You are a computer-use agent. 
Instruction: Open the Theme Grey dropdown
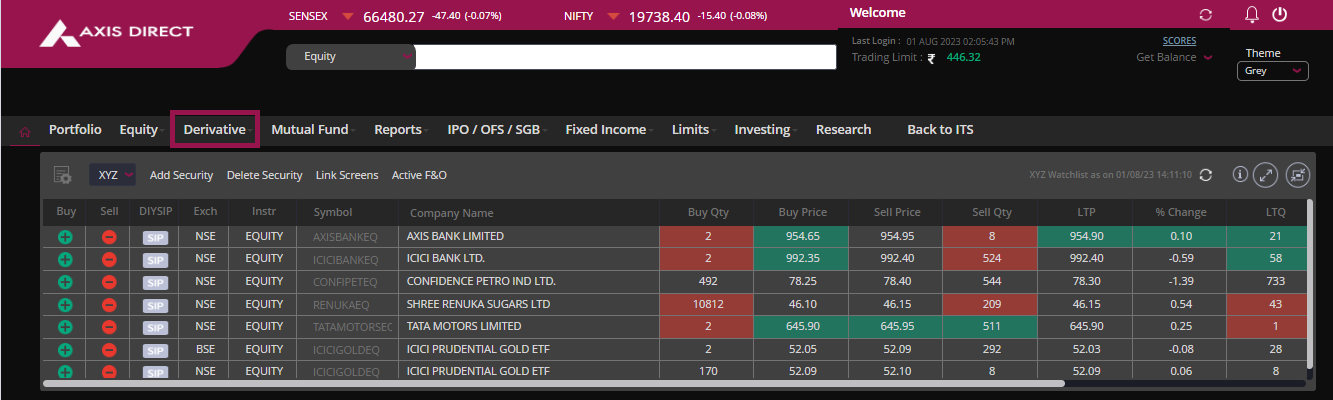(1272, 71)
